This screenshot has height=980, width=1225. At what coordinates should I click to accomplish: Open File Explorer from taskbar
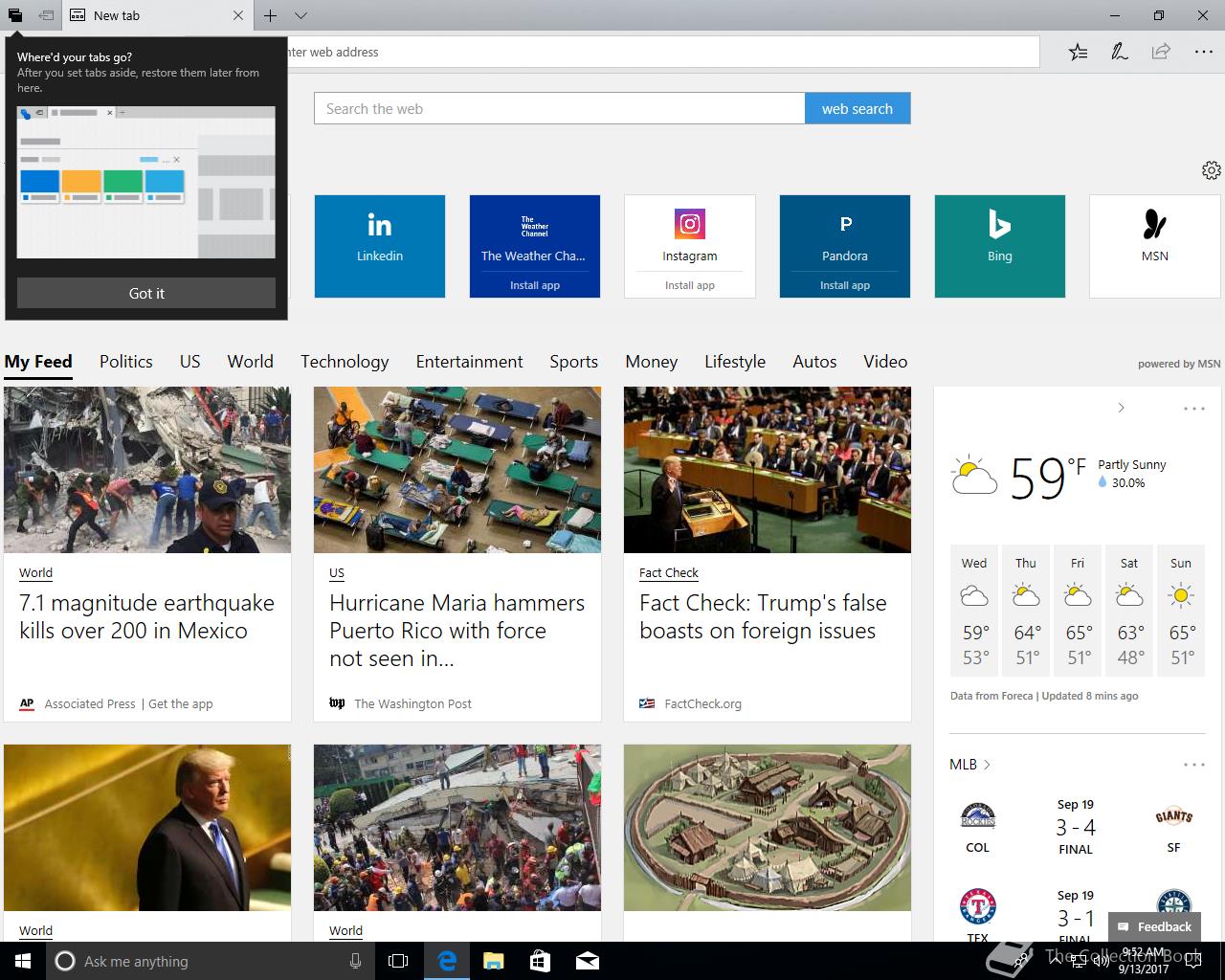[494, 961]
